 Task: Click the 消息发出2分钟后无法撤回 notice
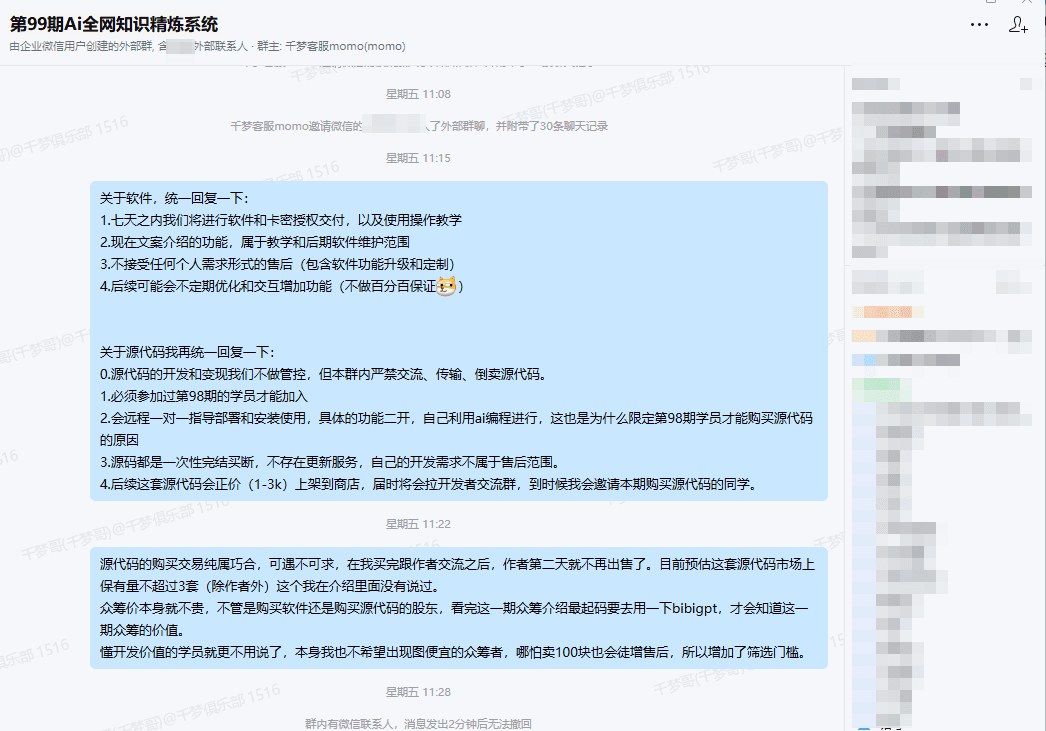tap(418, 723)
